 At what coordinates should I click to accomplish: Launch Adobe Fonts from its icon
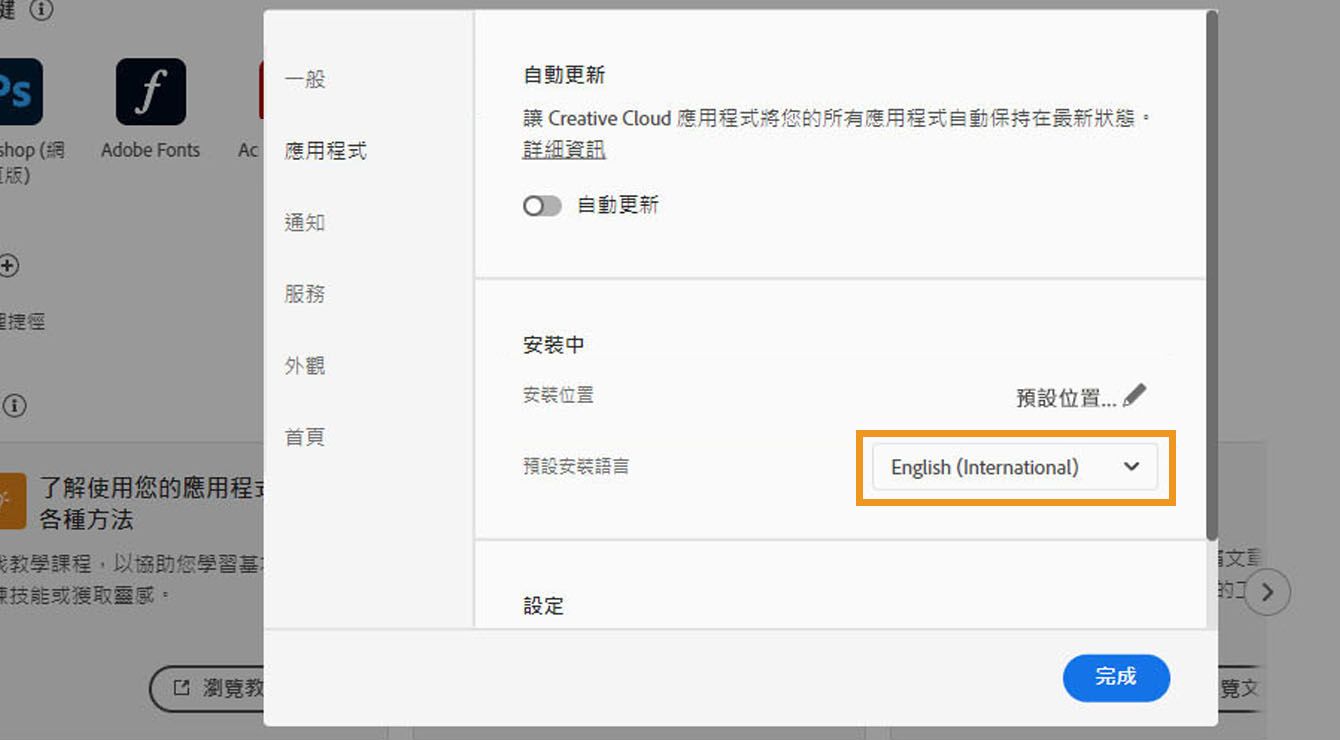tap(150, 91)
